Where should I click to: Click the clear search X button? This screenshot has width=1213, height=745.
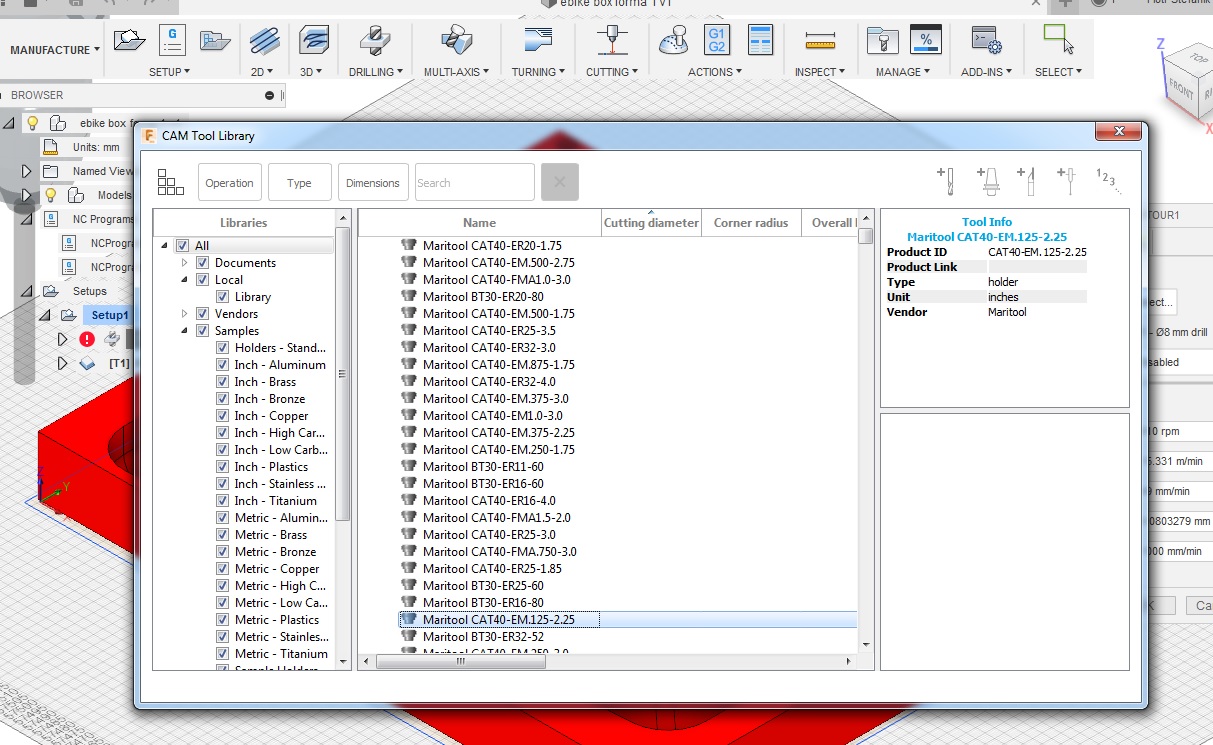coord(560,182)
